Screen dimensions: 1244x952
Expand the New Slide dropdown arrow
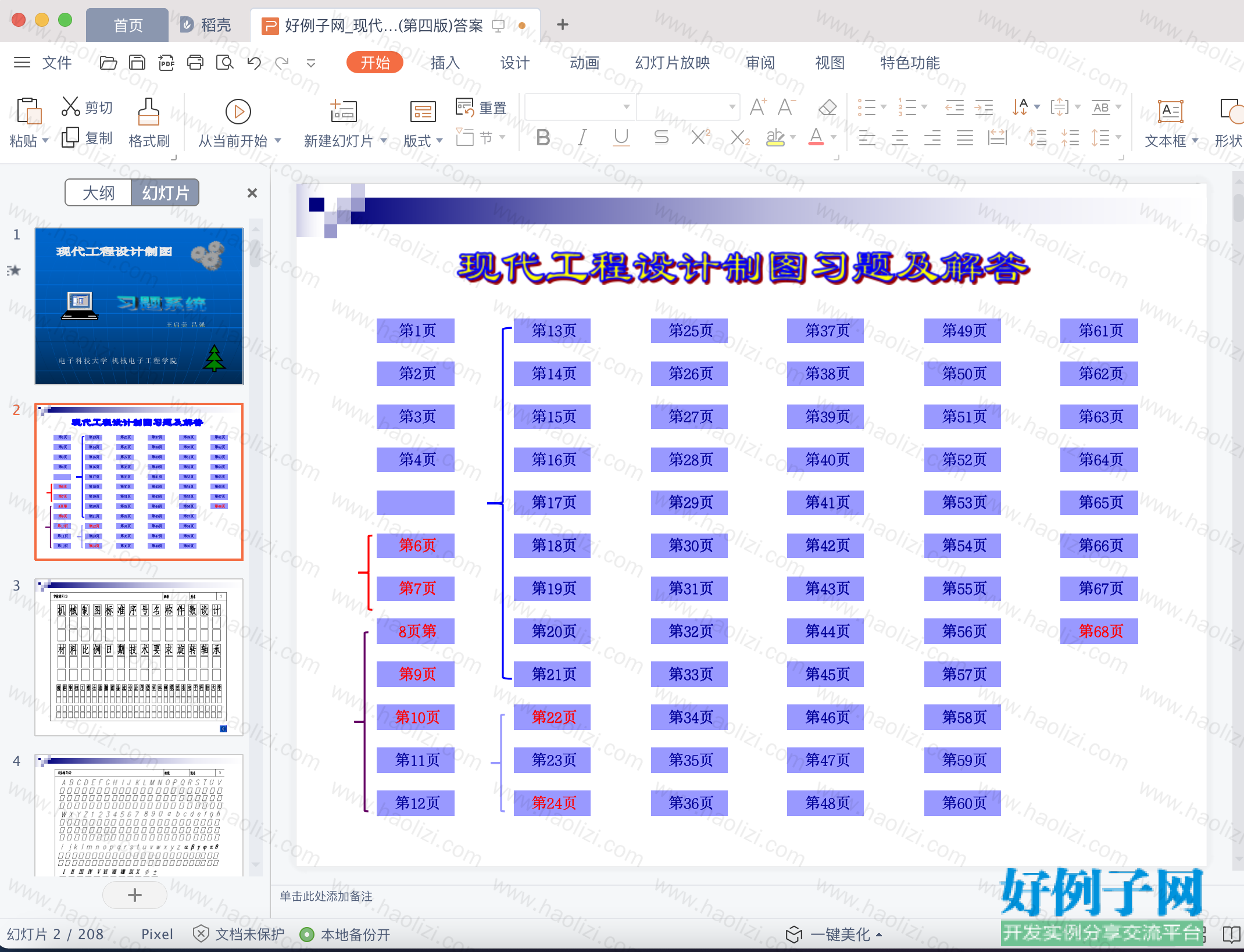(384, 141)
